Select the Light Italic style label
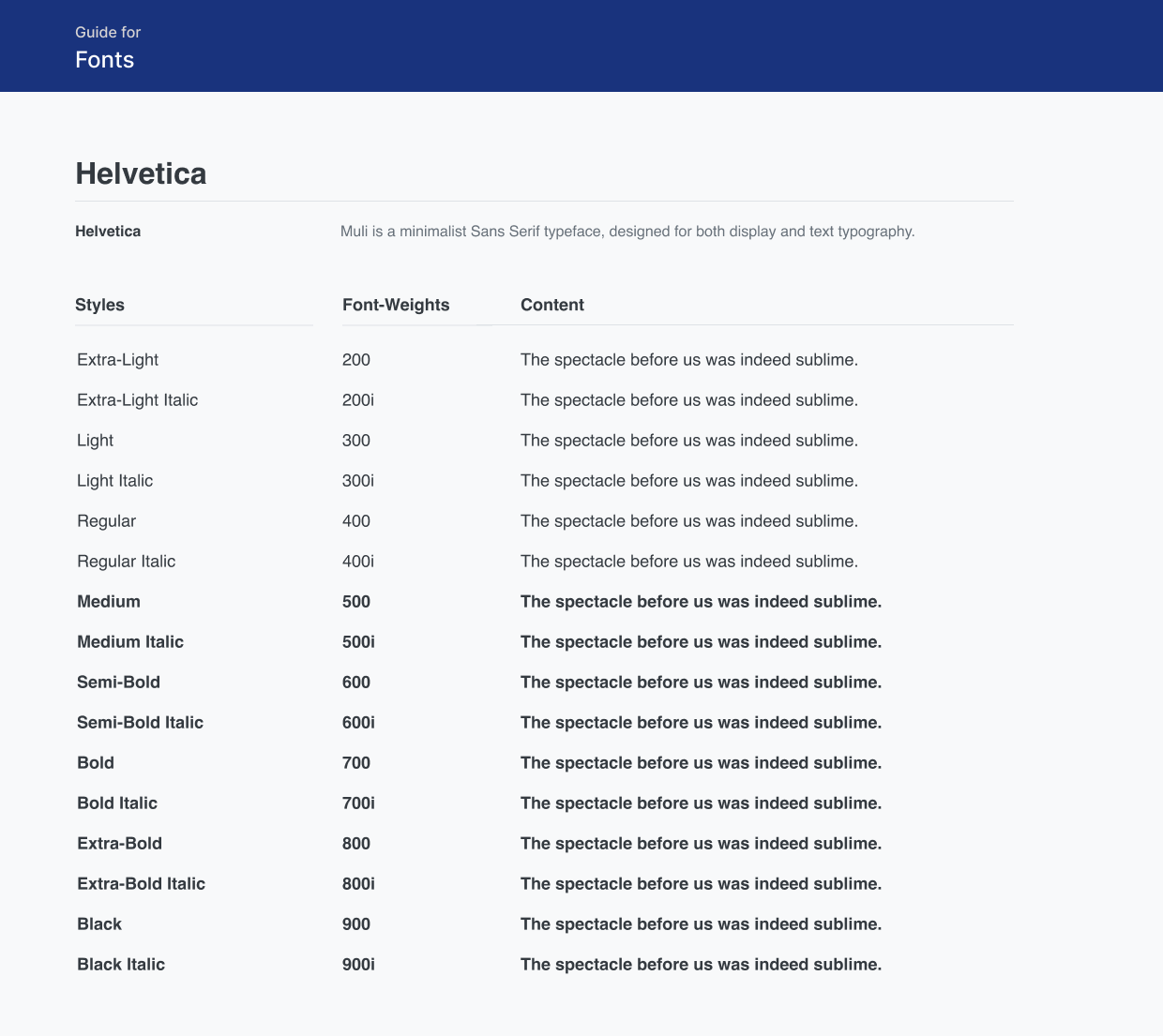Image resolution: width=1163 pixels, height=1036 pixels. point(114,481)
